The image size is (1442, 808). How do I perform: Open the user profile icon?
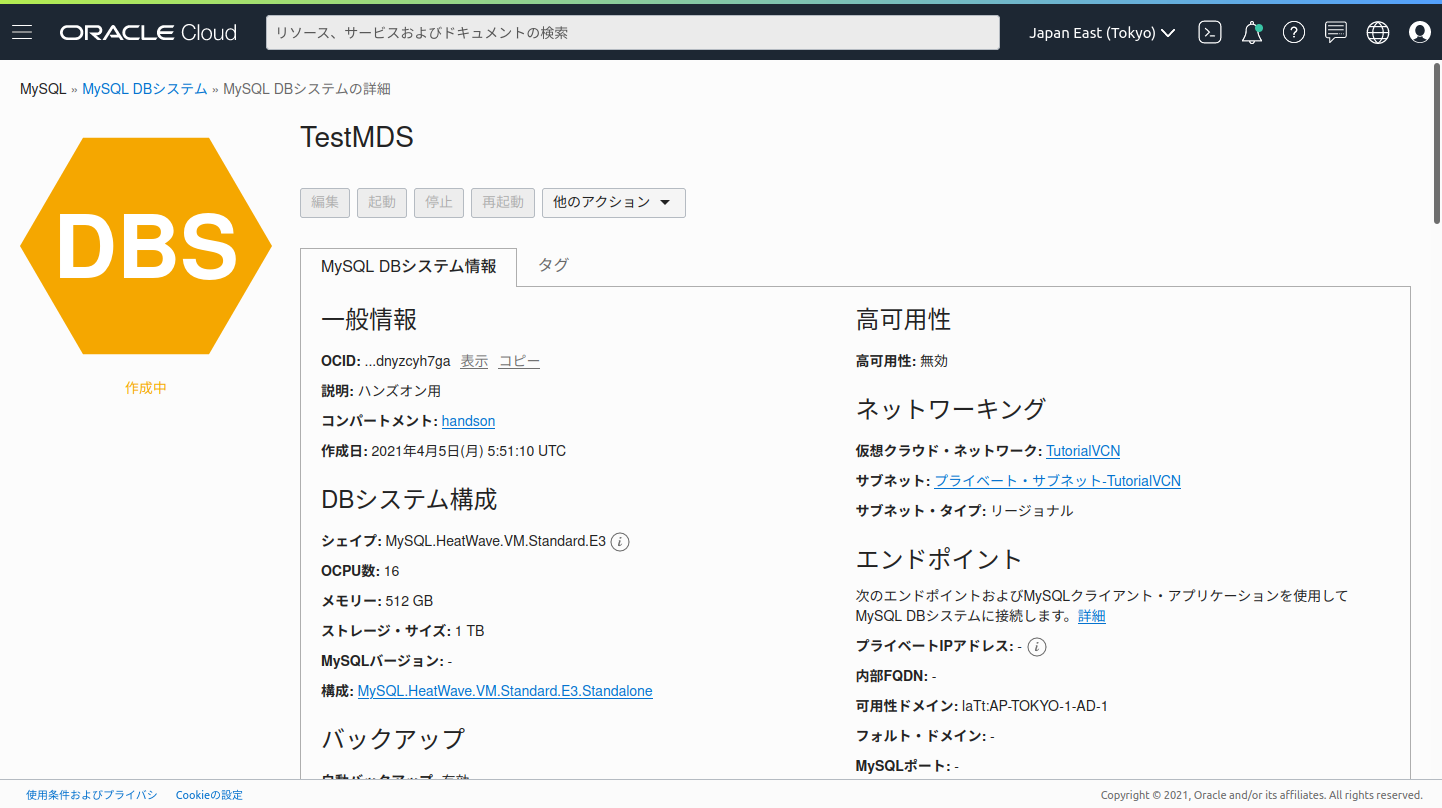[x=1420, y=33]
